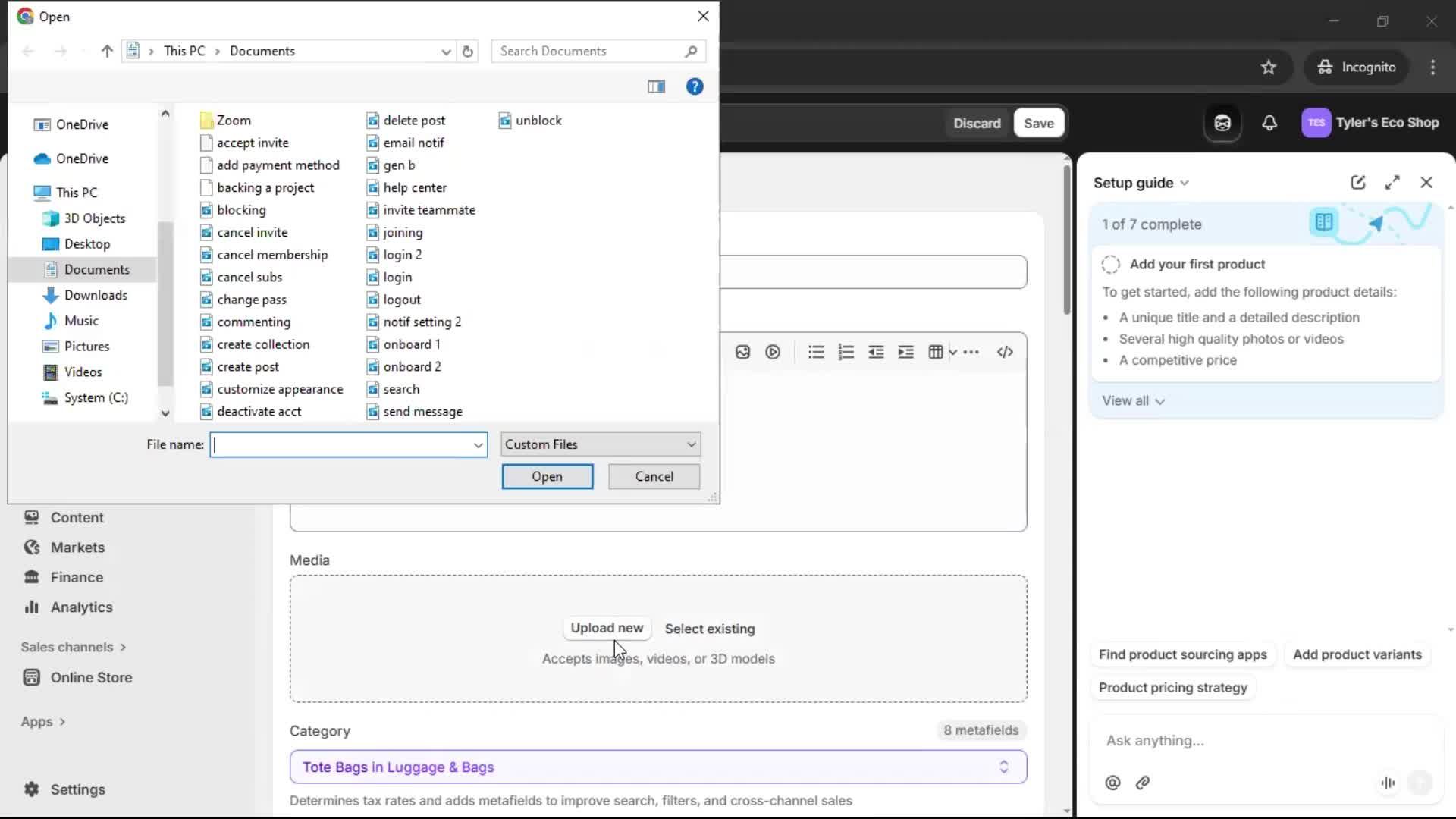Viewport: 1456px width, 819px height.
Task: Apply a numbered list in the description editor
Action: [x=846, y=351]
